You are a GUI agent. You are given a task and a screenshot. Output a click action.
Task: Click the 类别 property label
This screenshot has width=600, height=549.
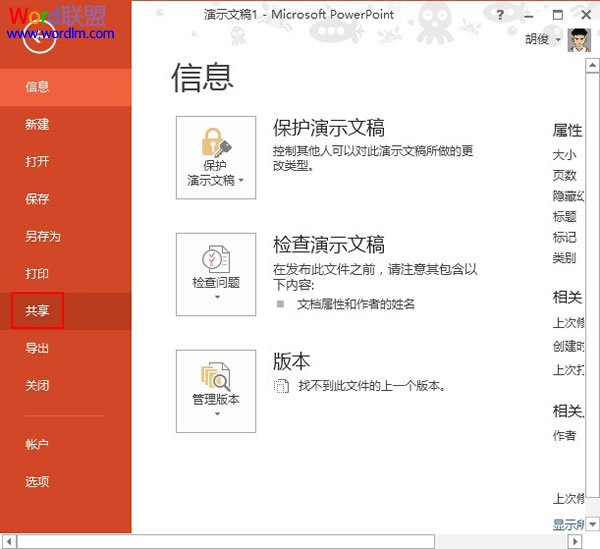pyautogui.click(x=564, y=258)
